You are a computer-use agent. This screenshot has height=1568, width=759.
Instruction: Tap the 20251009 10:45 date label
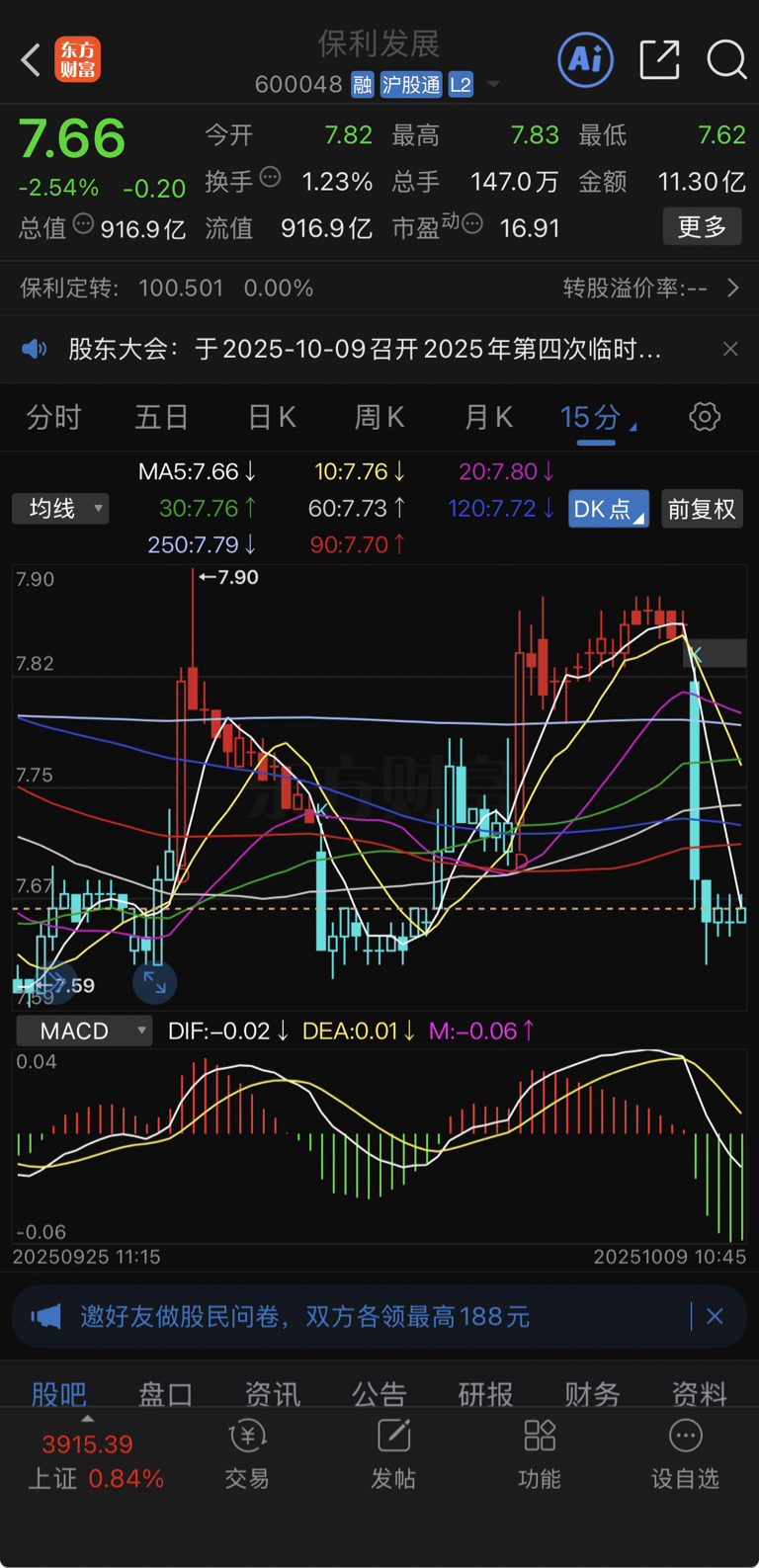pos(669,1257)
